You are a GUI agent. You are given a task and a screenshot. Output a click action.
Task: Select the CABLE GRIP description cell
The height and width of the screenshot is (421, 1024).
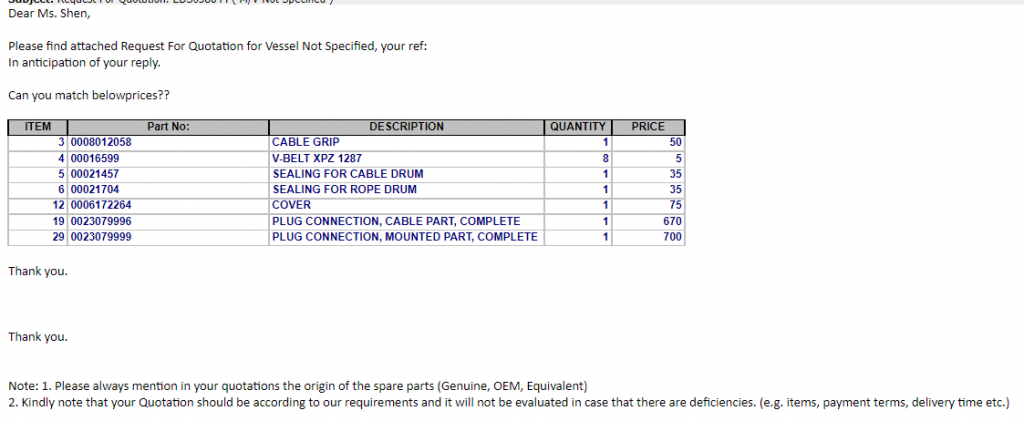[x=406, y=142]
